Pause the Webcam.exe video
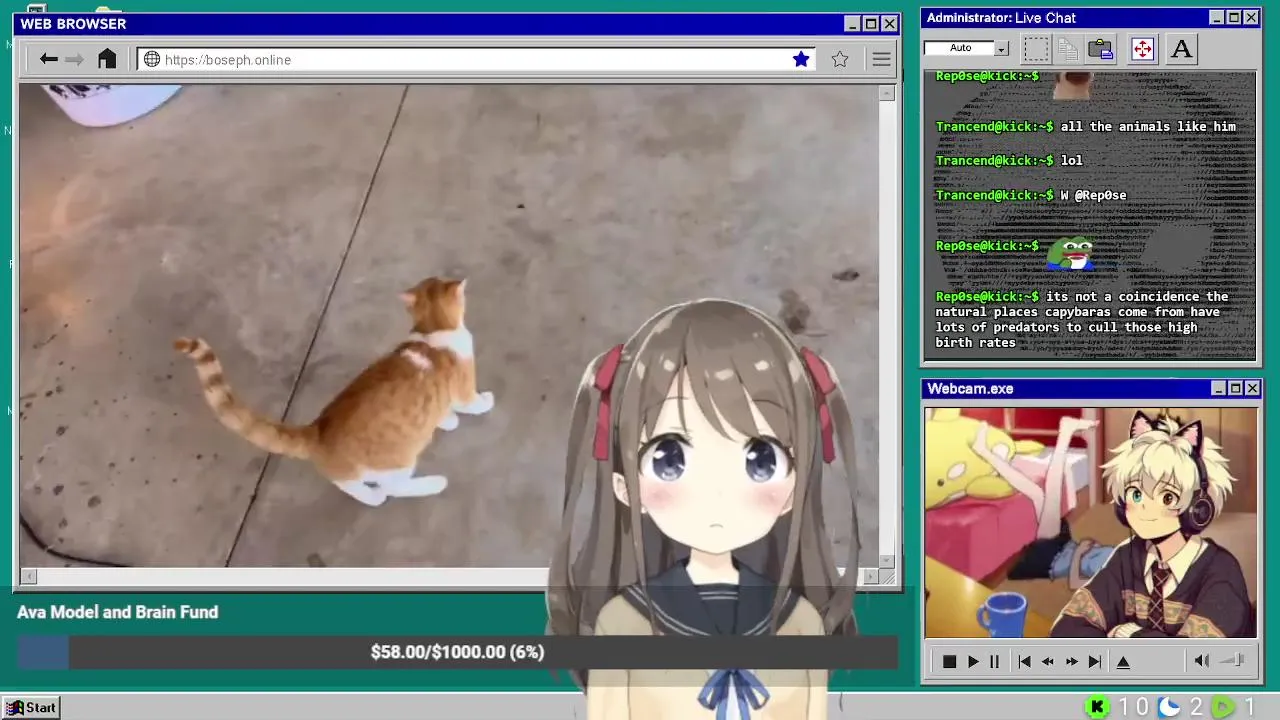 point(994,661)
